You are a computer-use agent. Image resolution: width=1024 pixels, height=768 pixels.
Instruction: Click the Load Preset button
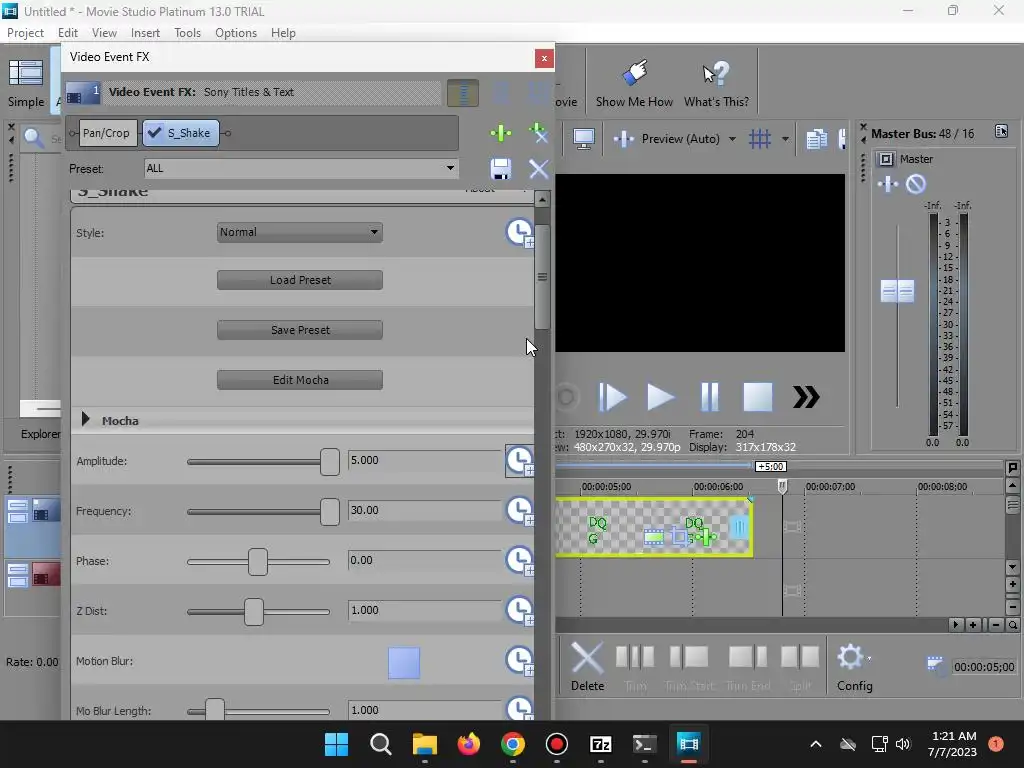coord(300,280)
